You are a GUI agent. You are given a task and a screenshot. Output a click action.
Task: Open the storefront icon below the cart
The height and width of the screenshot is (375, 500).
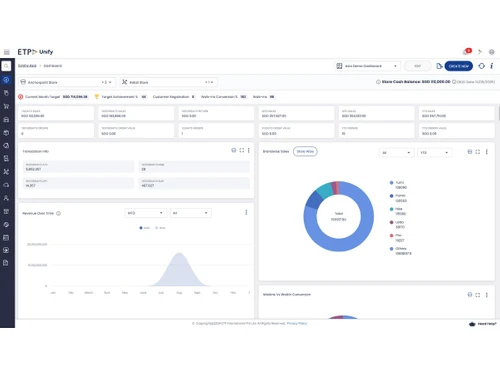pyautogui.click(x=6, y=119)
